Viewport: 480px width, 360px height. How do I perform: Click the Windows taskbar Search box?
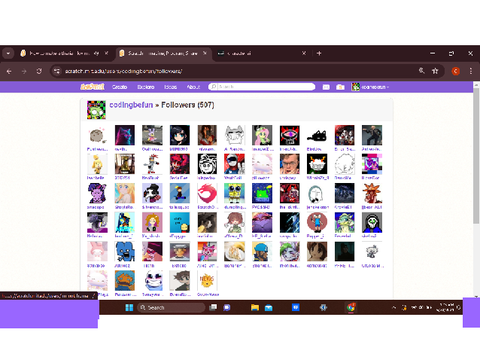[x=171, y=307]
